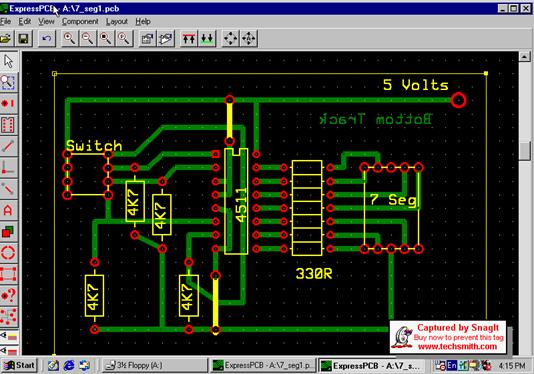This screenshot has height=374, width=534.
Task: Click the four-arrows icon with center mark
Action: tap(249, 38)
